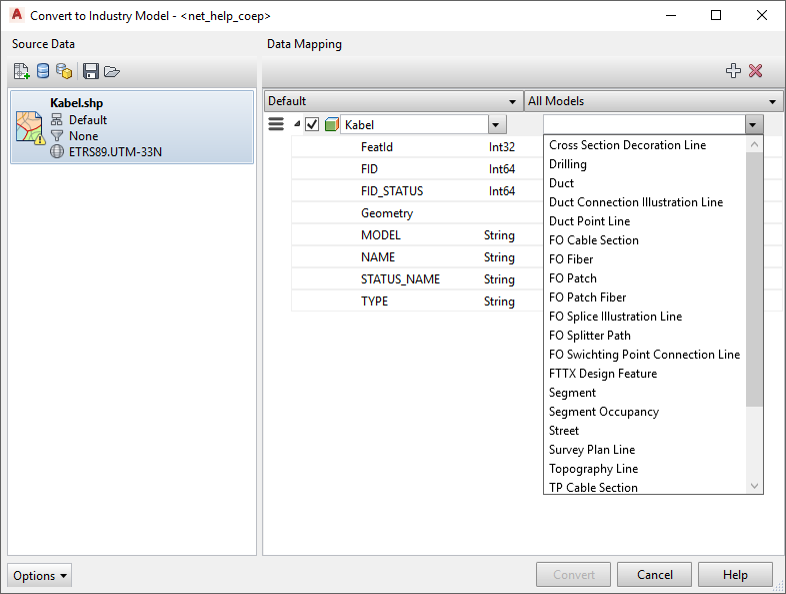
Task: Uncheck the Kabel feature class checkbox
Action: (312, 125)
